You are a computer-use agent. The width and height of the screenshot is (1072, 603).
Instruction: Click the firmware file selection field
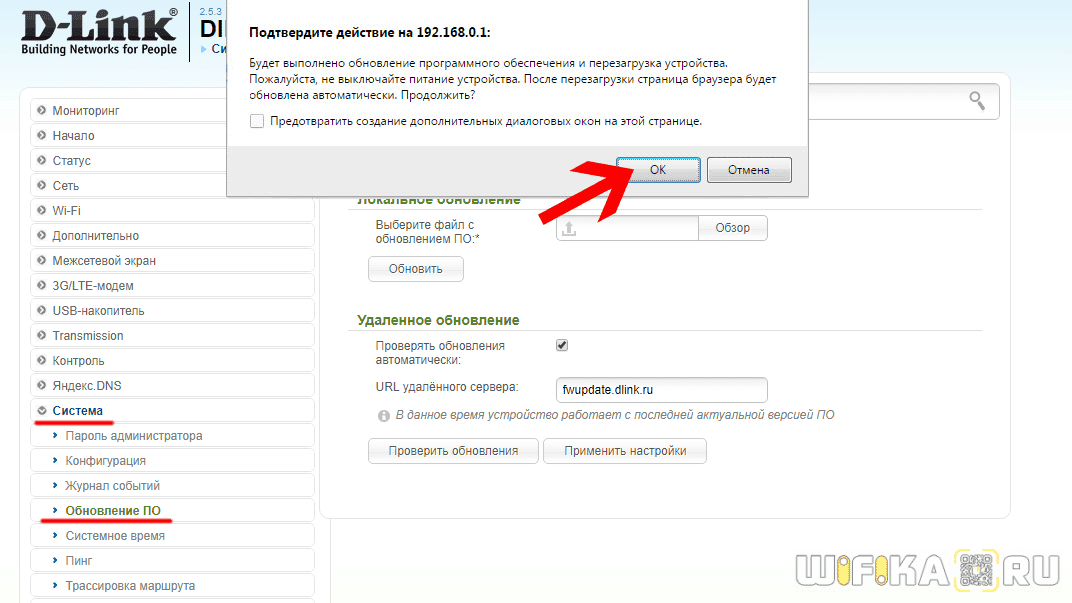tap(627, 228)
